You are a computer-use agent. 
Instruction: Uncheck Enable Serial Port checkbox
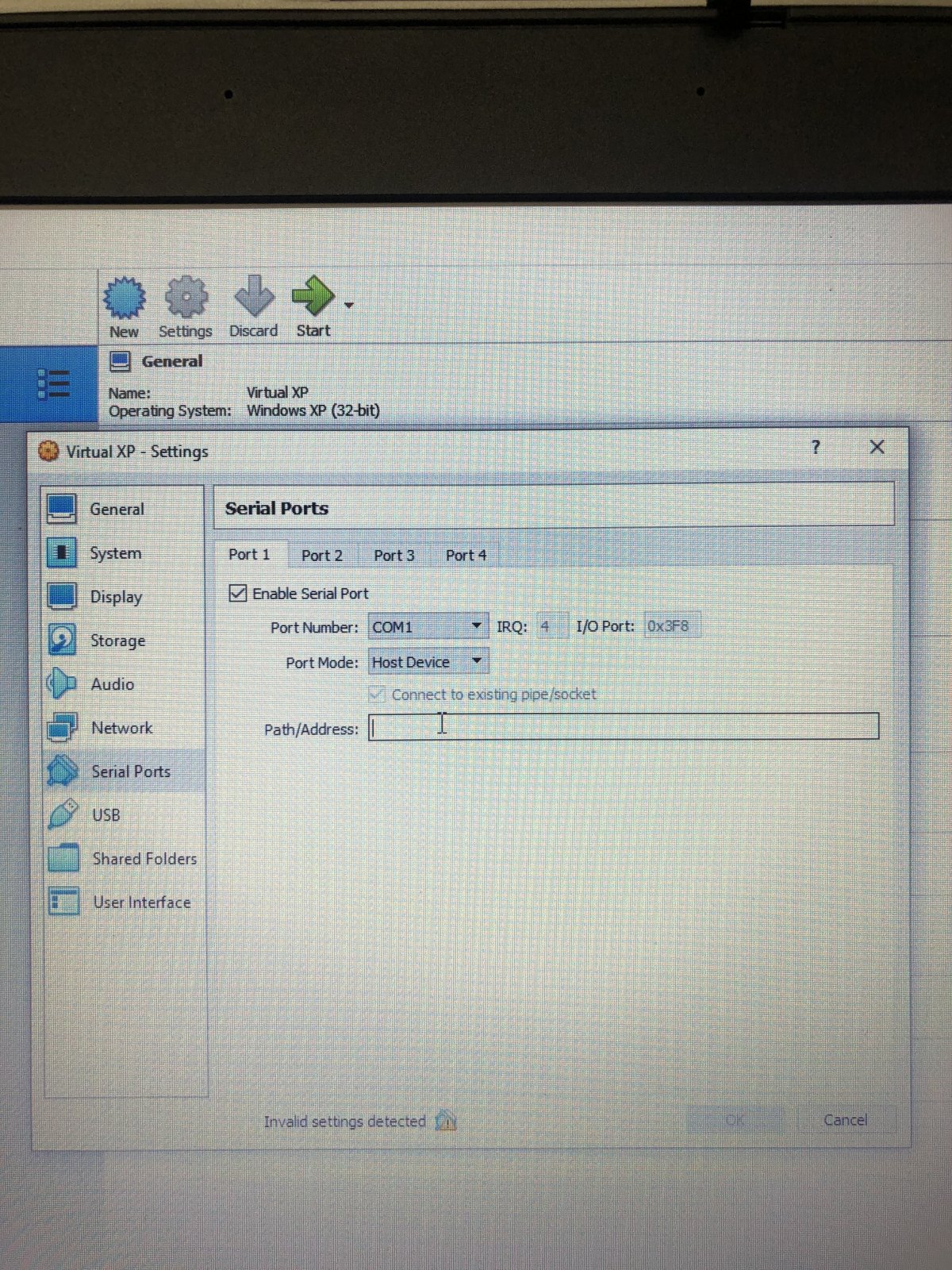click(238, 593)
